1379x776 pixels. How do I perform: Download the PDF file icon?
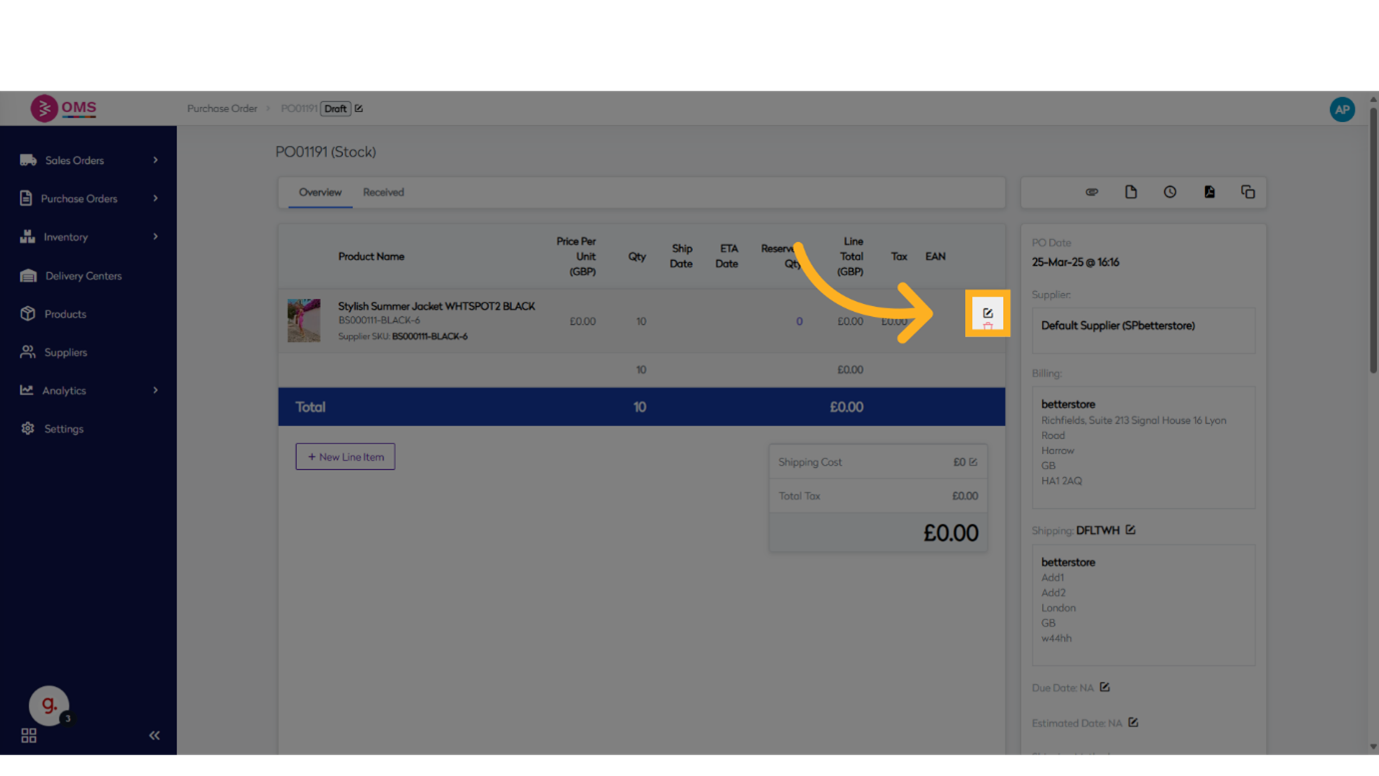[x=1209, y=192]
